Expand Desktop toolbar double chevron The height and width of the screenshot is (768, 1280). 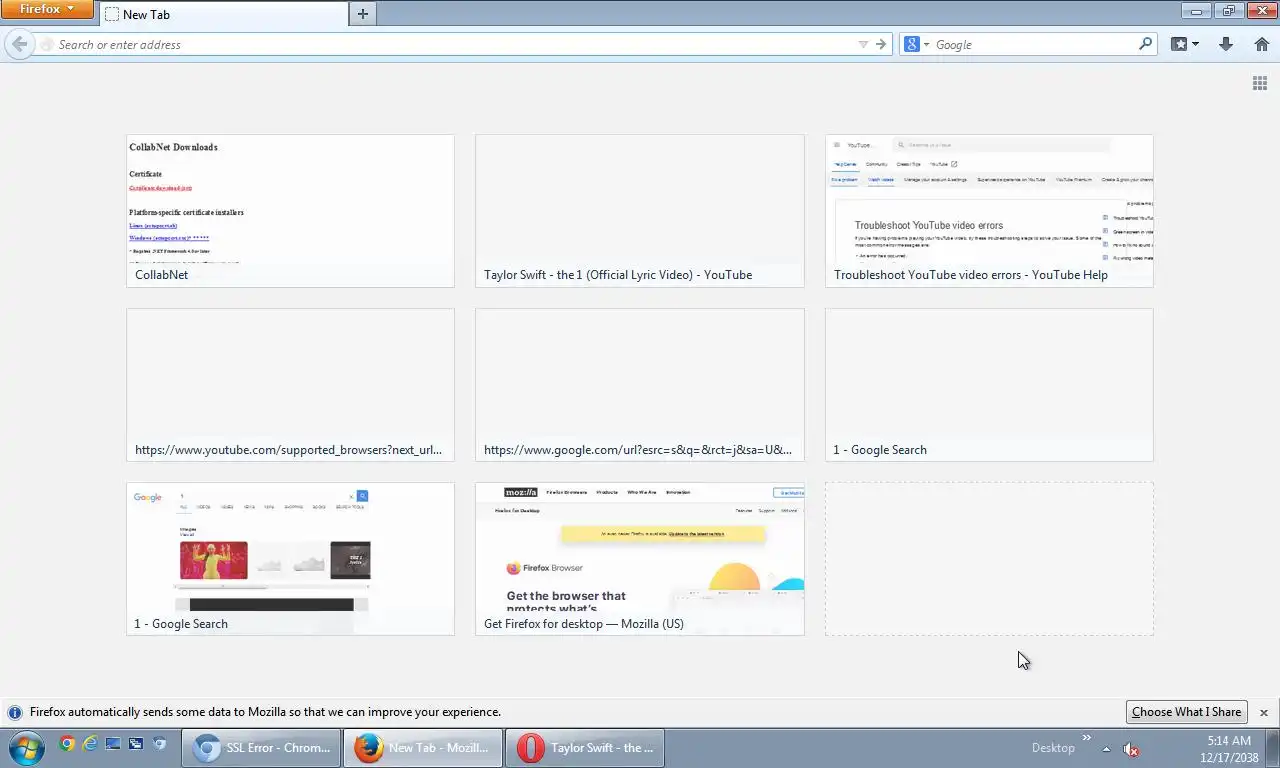[1087, 739]
